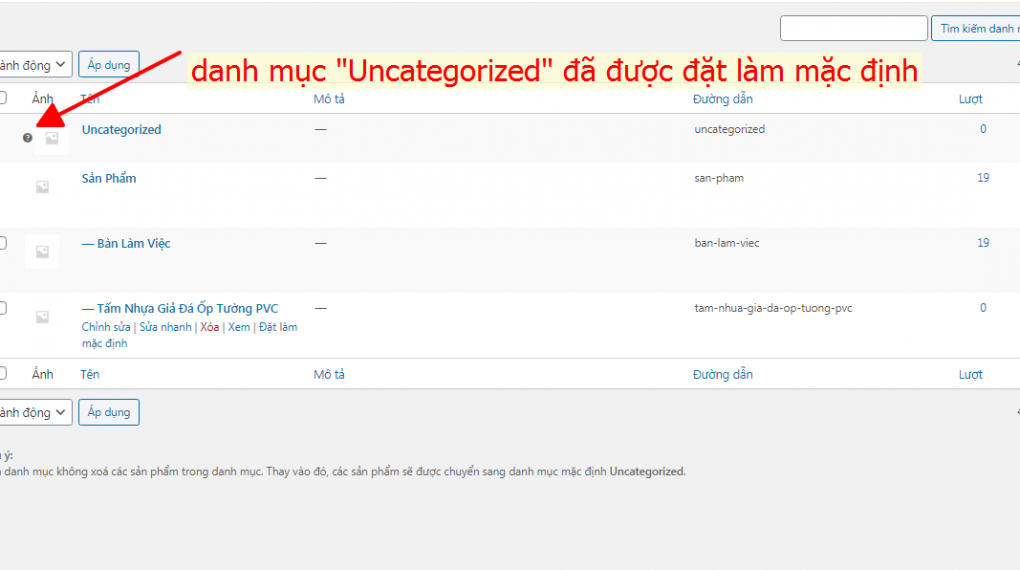Check the Tấm Nhựa Giả Đá row checkbox
This screenshot has width=1020, height=570.
tap(3, 308)
